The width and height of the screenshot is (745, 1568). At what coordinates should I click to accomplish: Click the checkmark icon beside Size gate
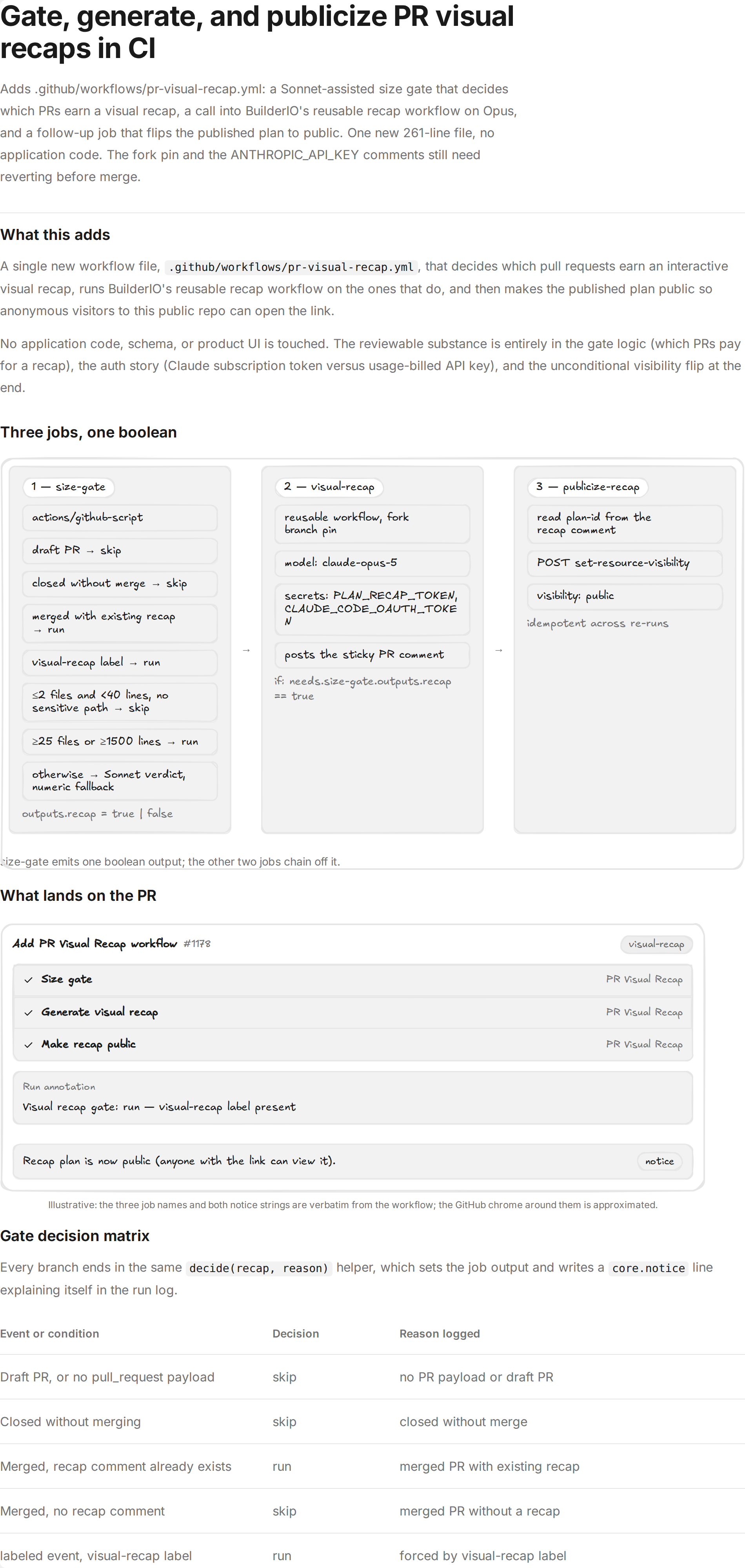click(x=28, y=980)
